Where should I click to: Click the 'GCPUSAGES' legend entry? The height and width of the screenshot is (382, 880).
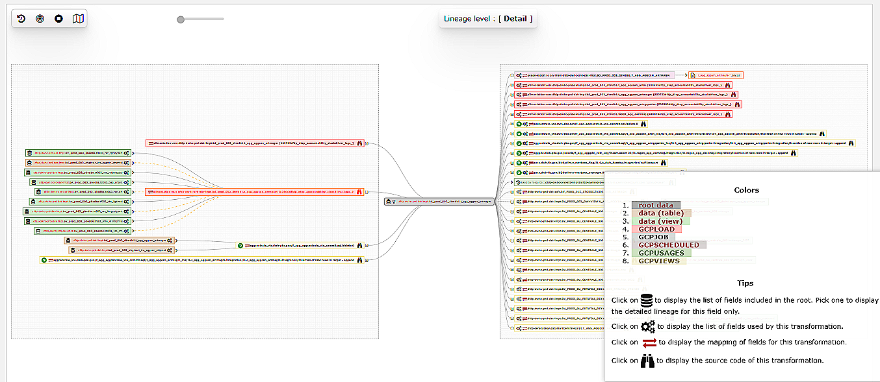click(662, 253)
